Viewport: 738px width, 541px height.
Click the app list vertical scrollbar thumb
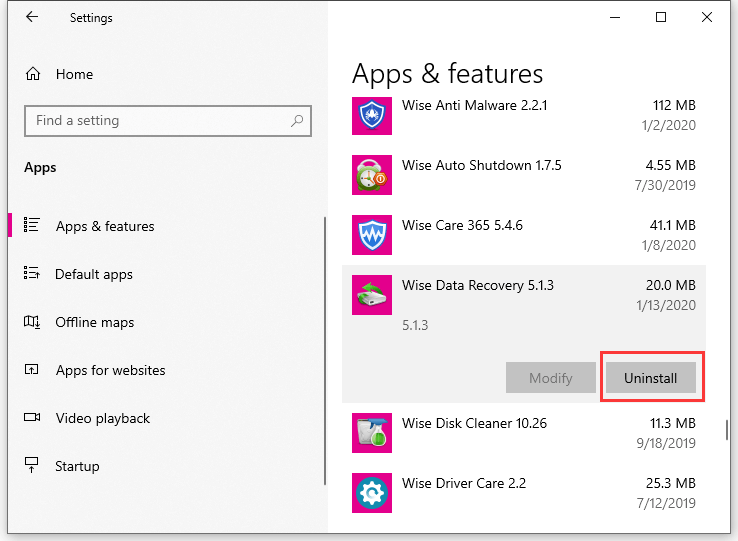tap(727, 430)
